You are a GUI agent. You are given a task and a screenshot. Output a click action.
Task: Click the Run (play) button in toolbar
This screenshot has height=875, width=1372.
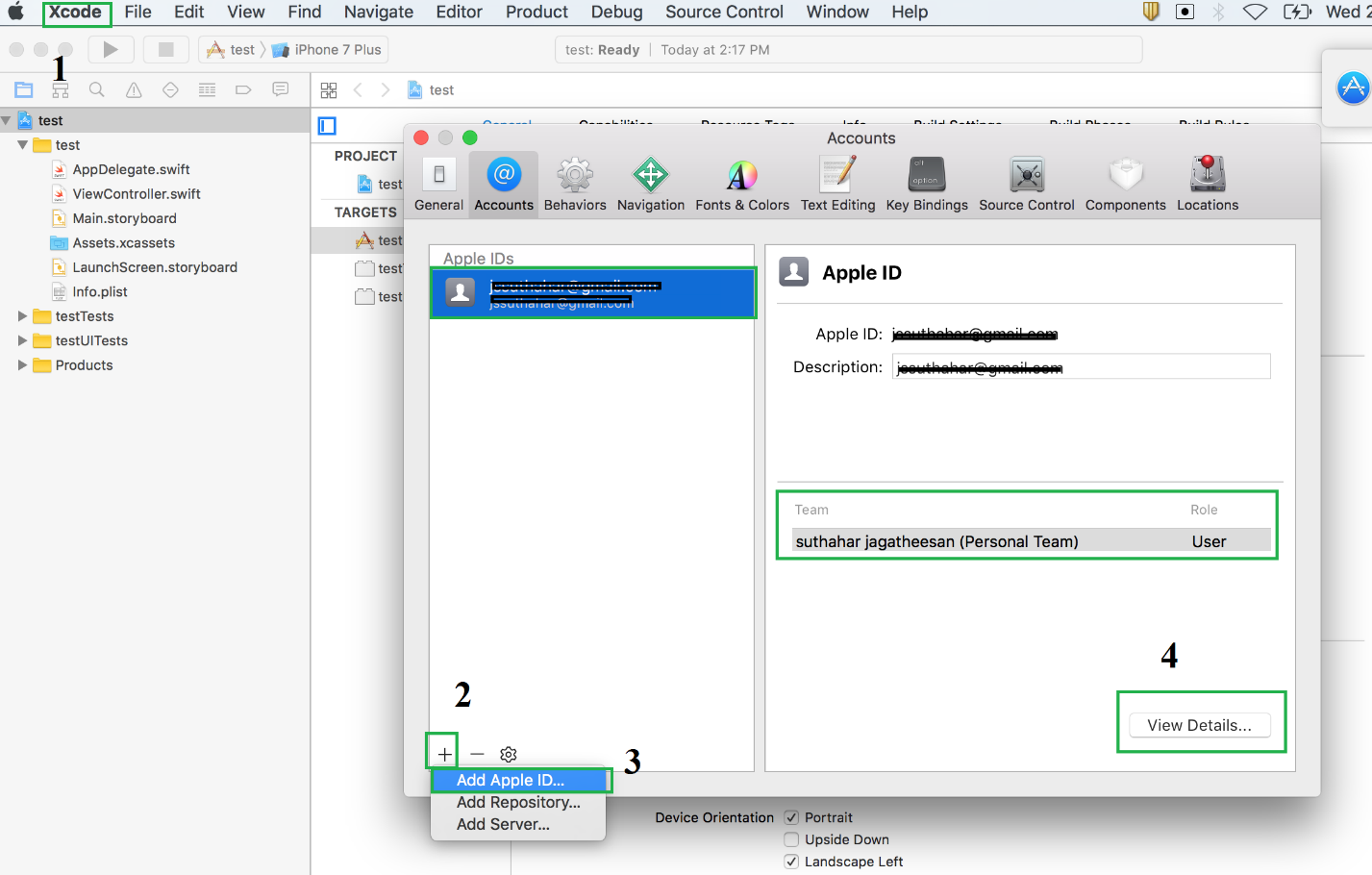click(x=111, y=49)
